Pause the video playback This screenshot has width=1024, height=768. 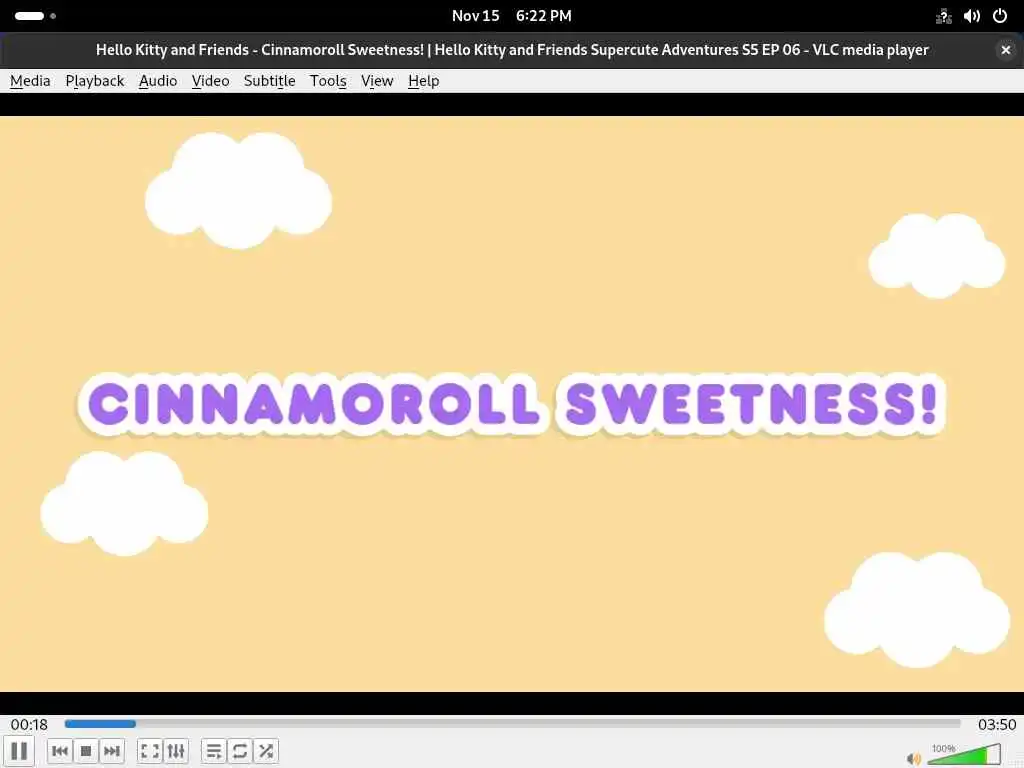[19, 751]
